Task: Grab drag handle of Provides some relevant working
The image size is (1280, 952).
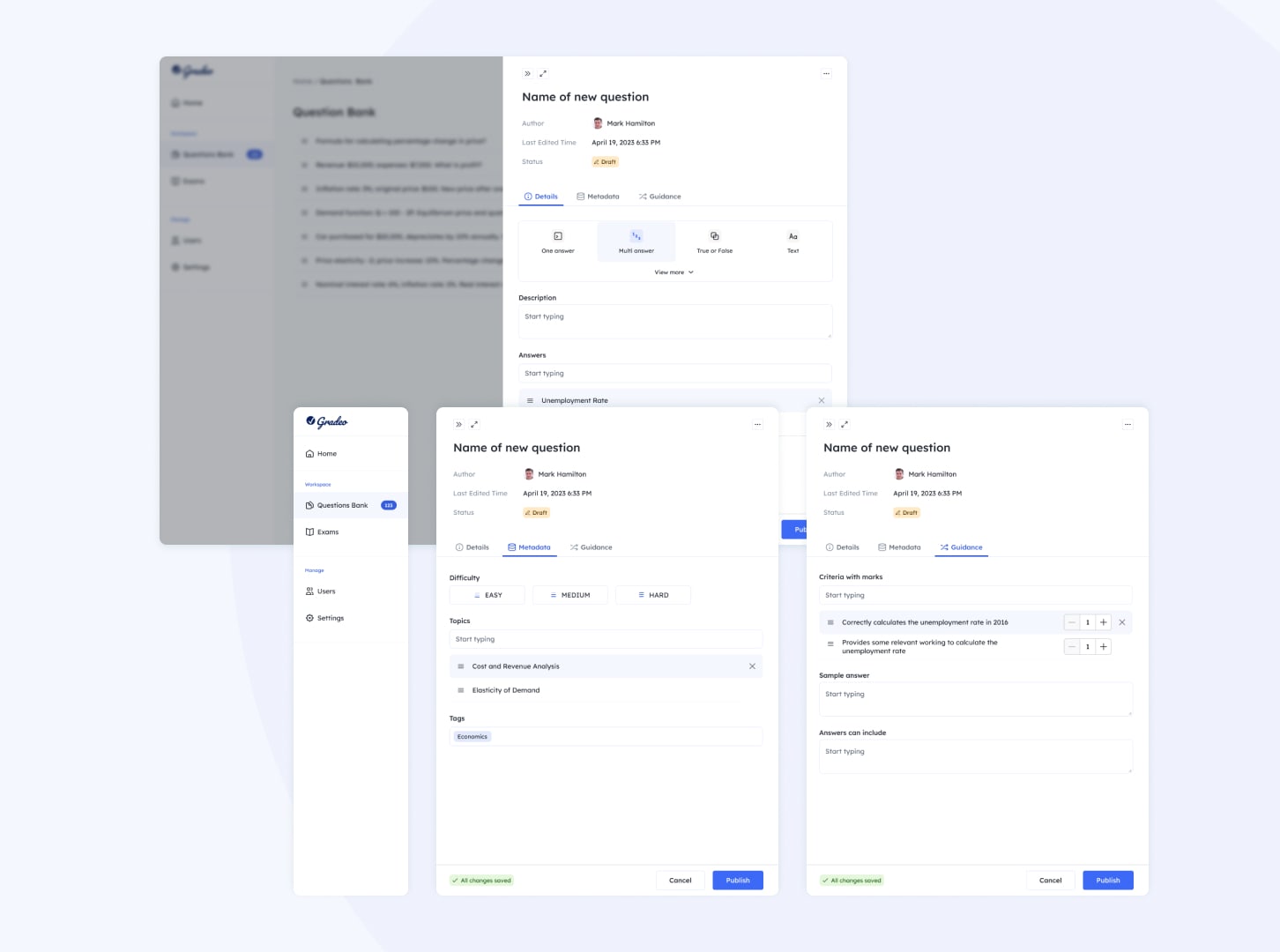Action: (830, 643)
